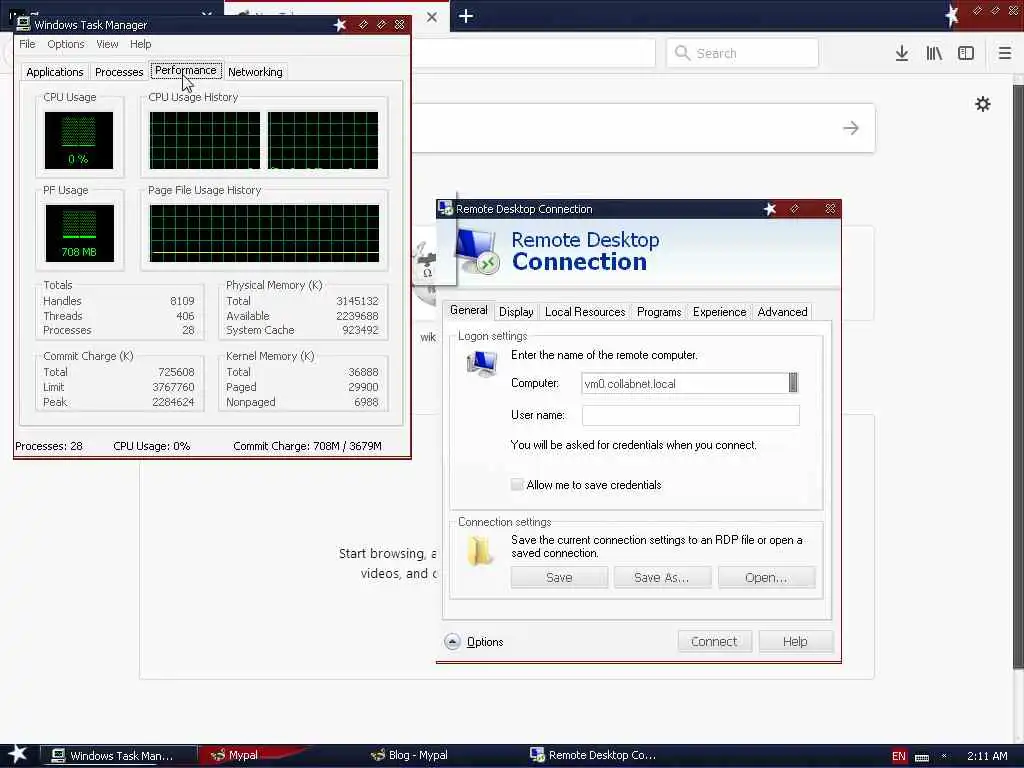
Task: Open Firefox Downloads arrow icon
Action: (x=901, y=54)
